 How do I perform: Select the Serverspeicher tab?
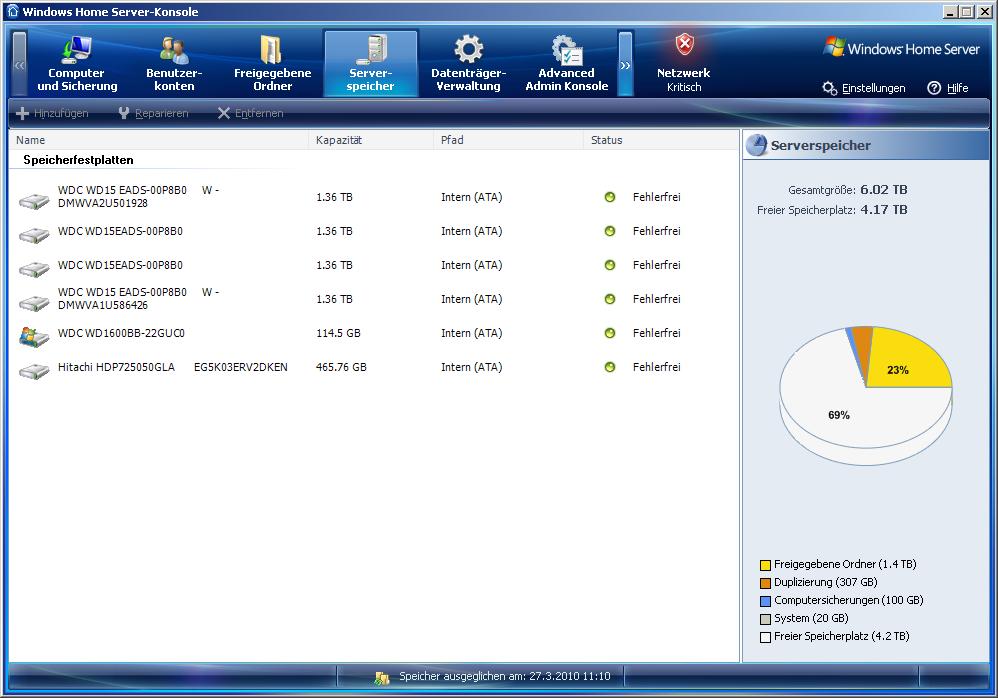coord(370,64)
